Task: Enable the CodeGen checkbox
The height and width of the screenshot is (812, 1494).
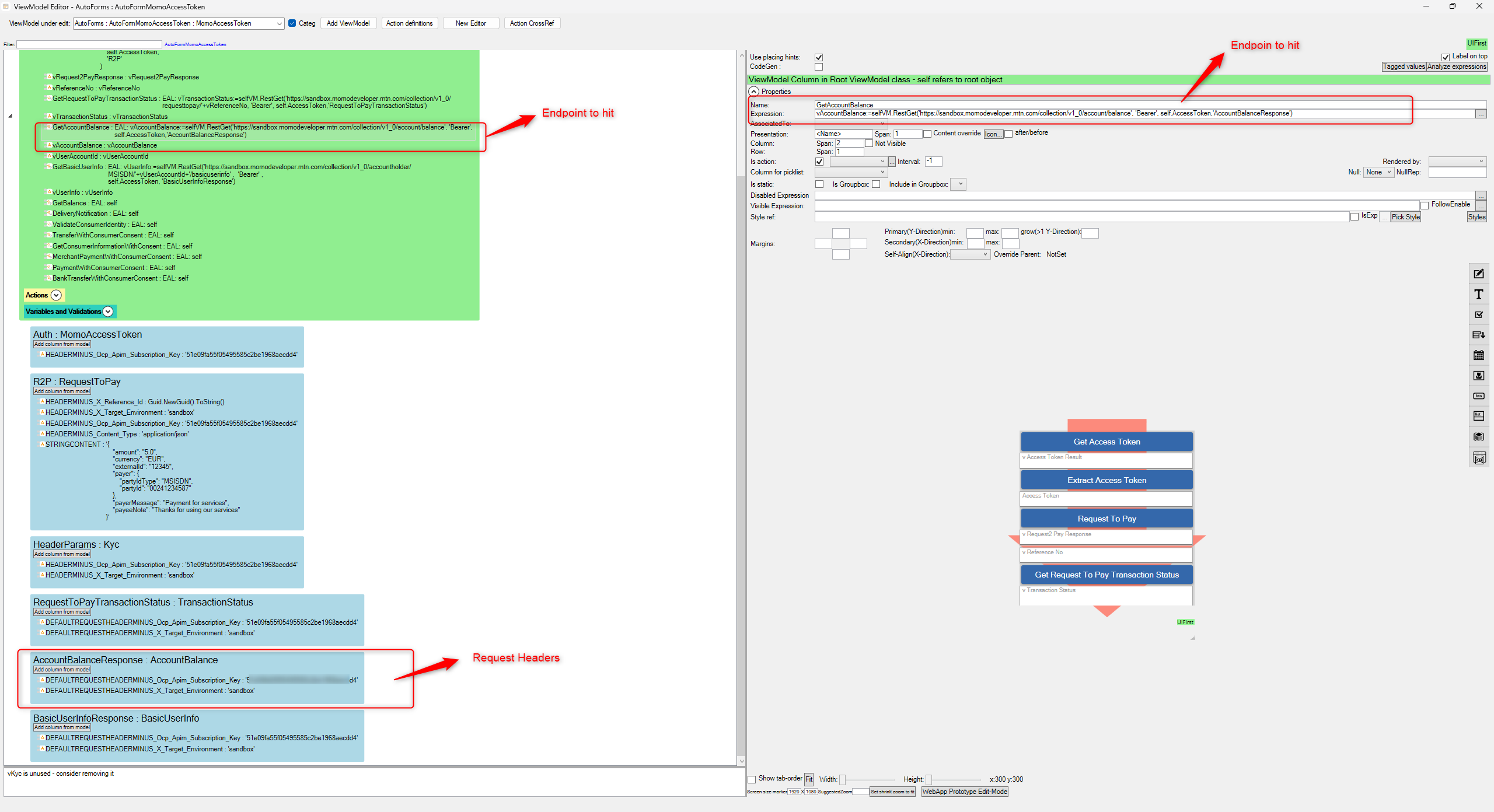Action: click(819, 66)
